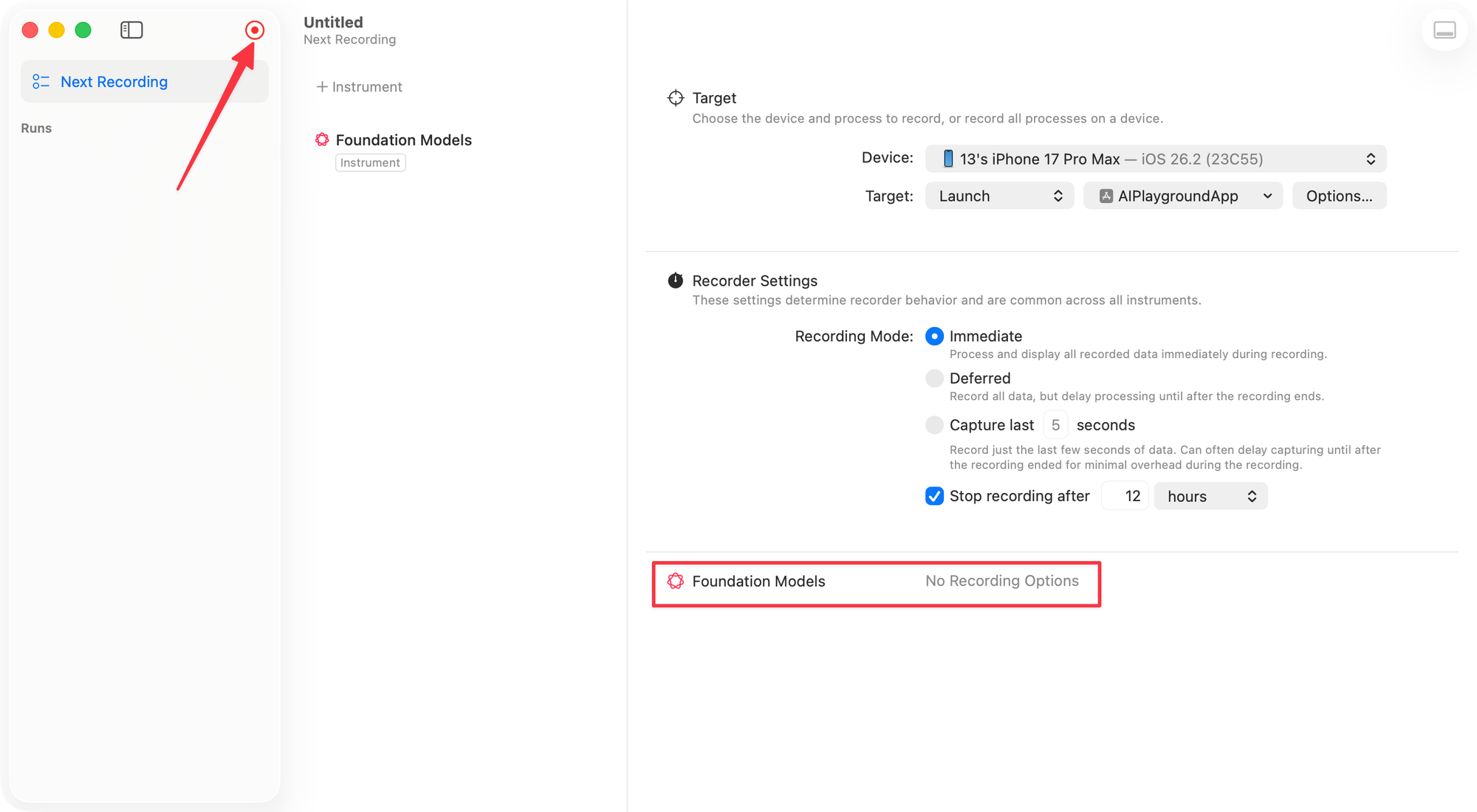This screenshot has height=812, width=1477.
Task: Select Immediate recording mode
Action: (x=934, y=337)
